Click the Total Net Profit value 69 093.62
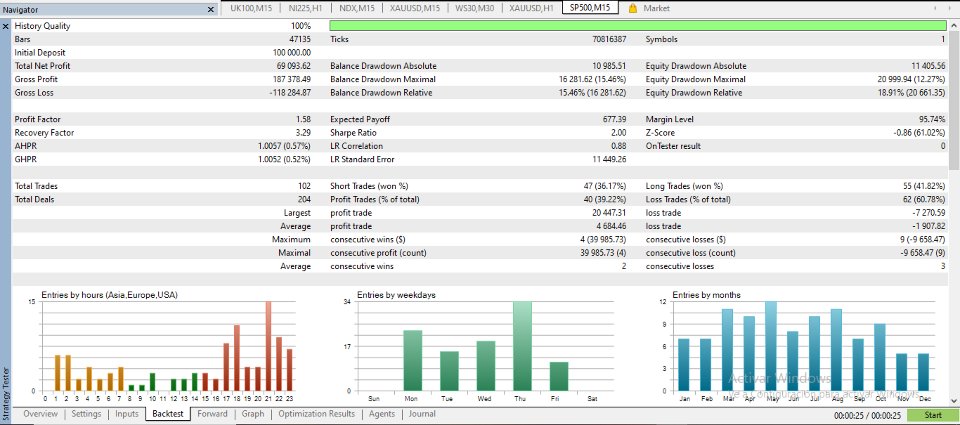Viewport: 960px width, 425px height. 293,66
